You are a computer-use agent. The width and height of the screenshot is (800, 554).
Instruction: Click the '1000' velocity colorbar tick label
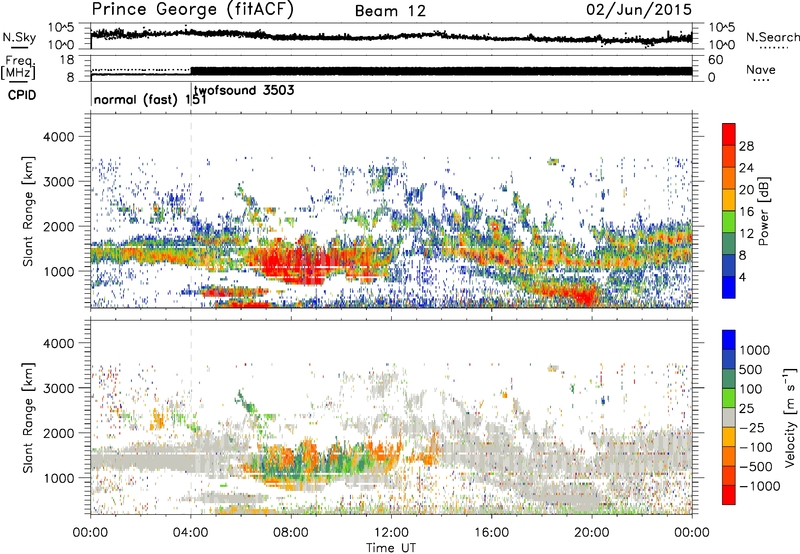754,350
